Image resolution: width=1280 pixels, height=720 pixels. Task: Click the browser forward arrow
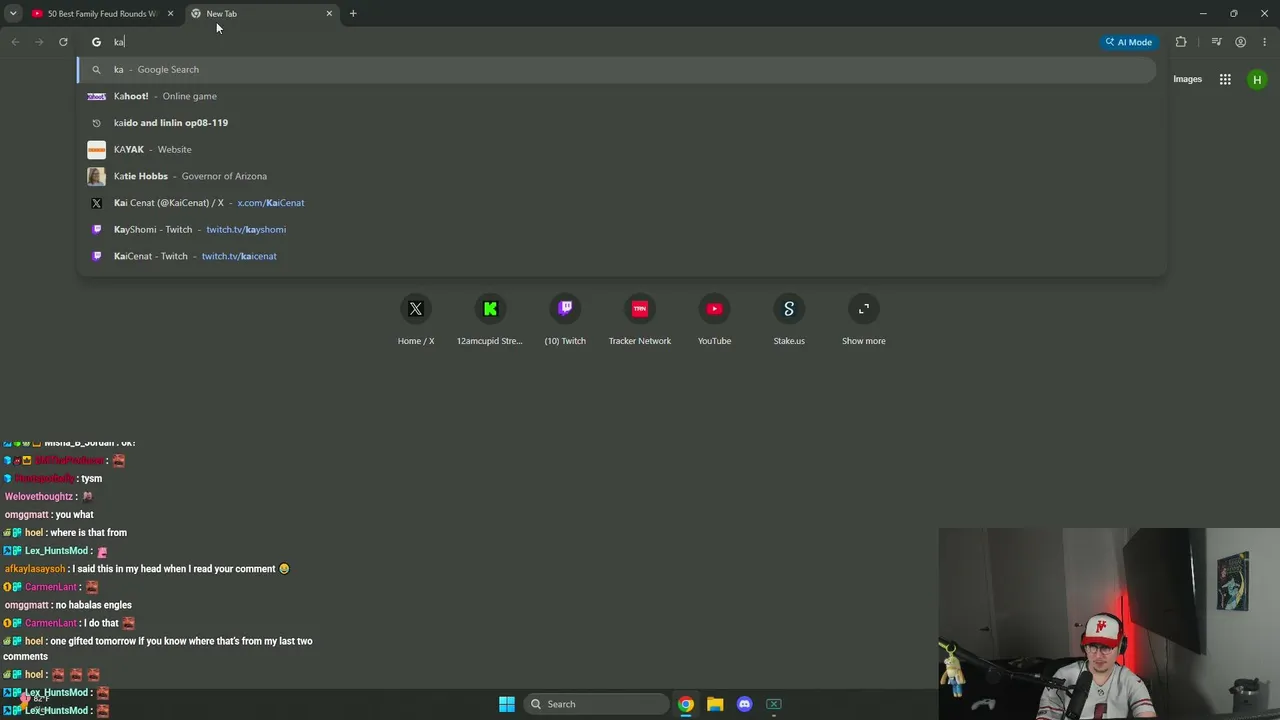pos(39,42)
